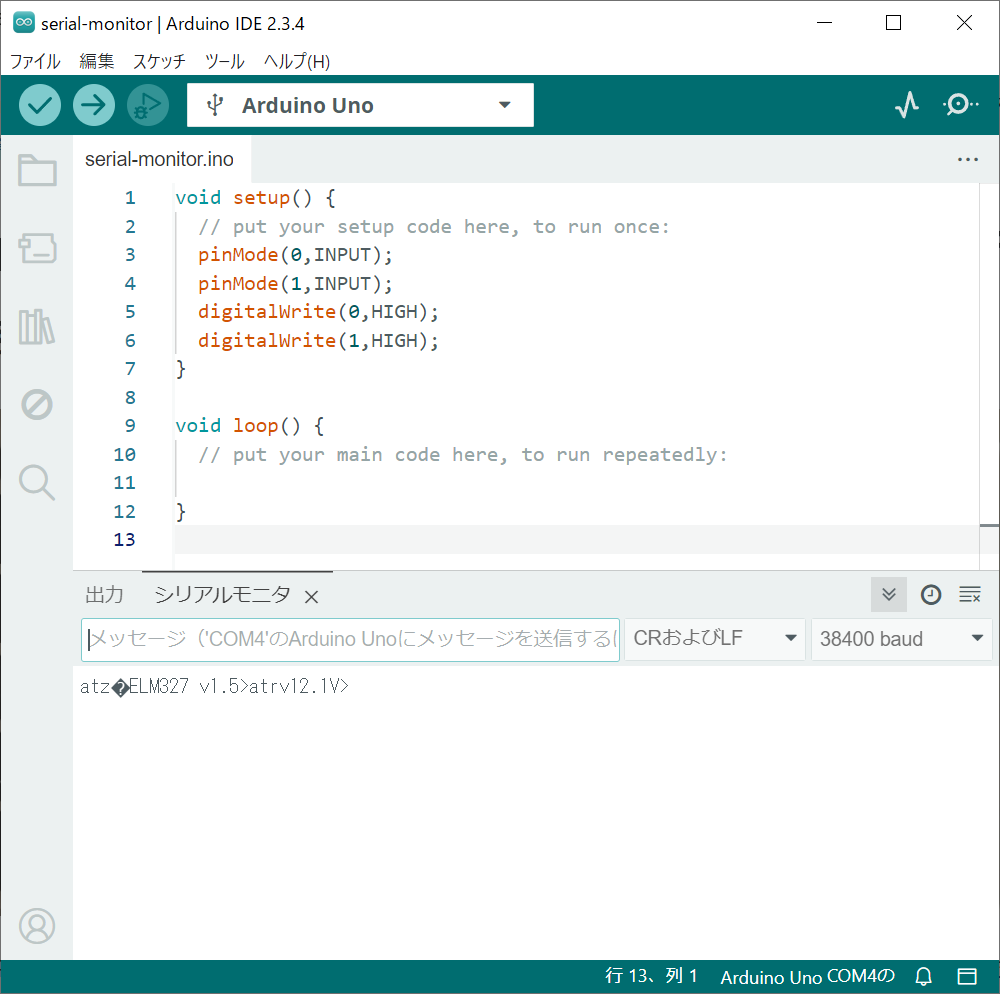Image resolution: width=1000 pixels, height=994 pixels.
Task: Click the void setup() line of code
Action: pos(255,198)
